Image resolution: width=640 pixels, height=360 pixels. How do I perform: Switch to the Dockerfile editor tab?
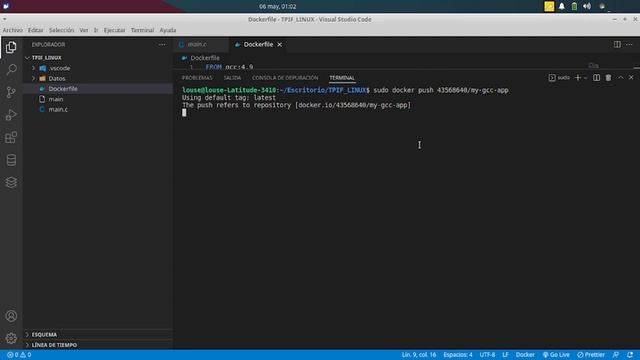258,44
